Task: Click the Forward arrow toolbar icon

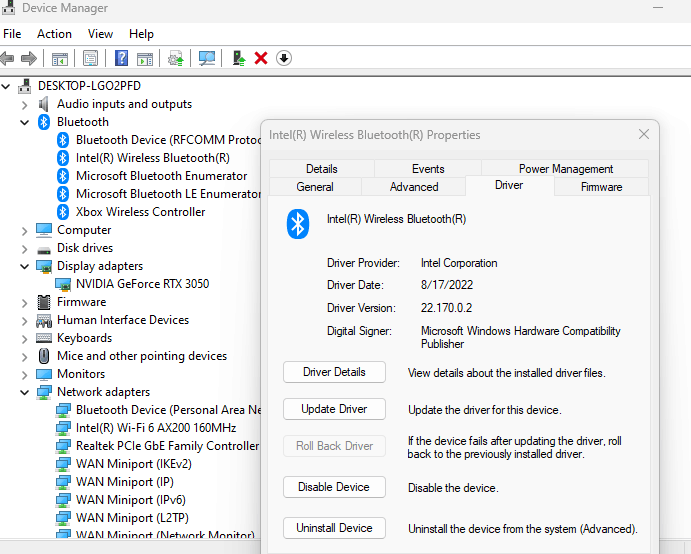Action: coord(29,58)
